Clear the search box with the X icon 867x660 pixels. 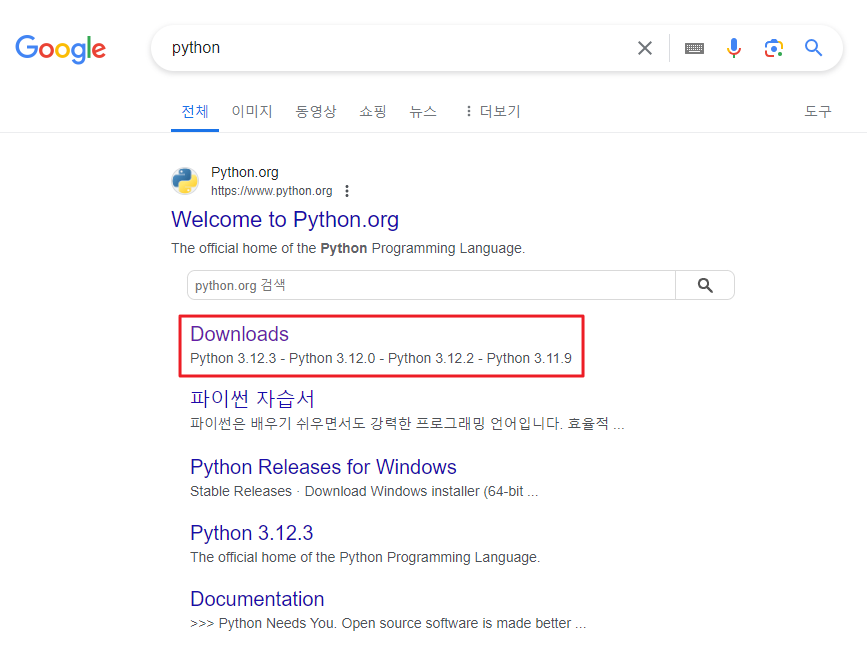click(x=645, y=48)
